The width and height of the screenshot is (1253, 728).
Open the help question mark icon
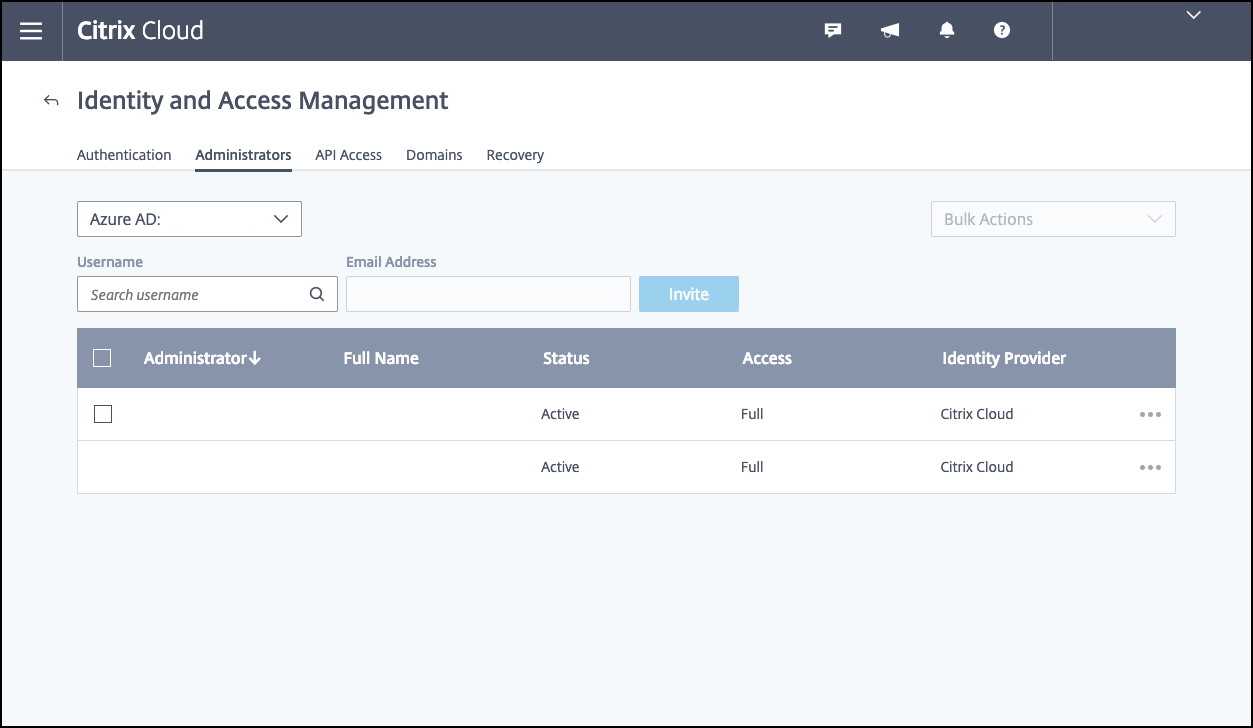pyautogui.click(x=1002, y=31)
